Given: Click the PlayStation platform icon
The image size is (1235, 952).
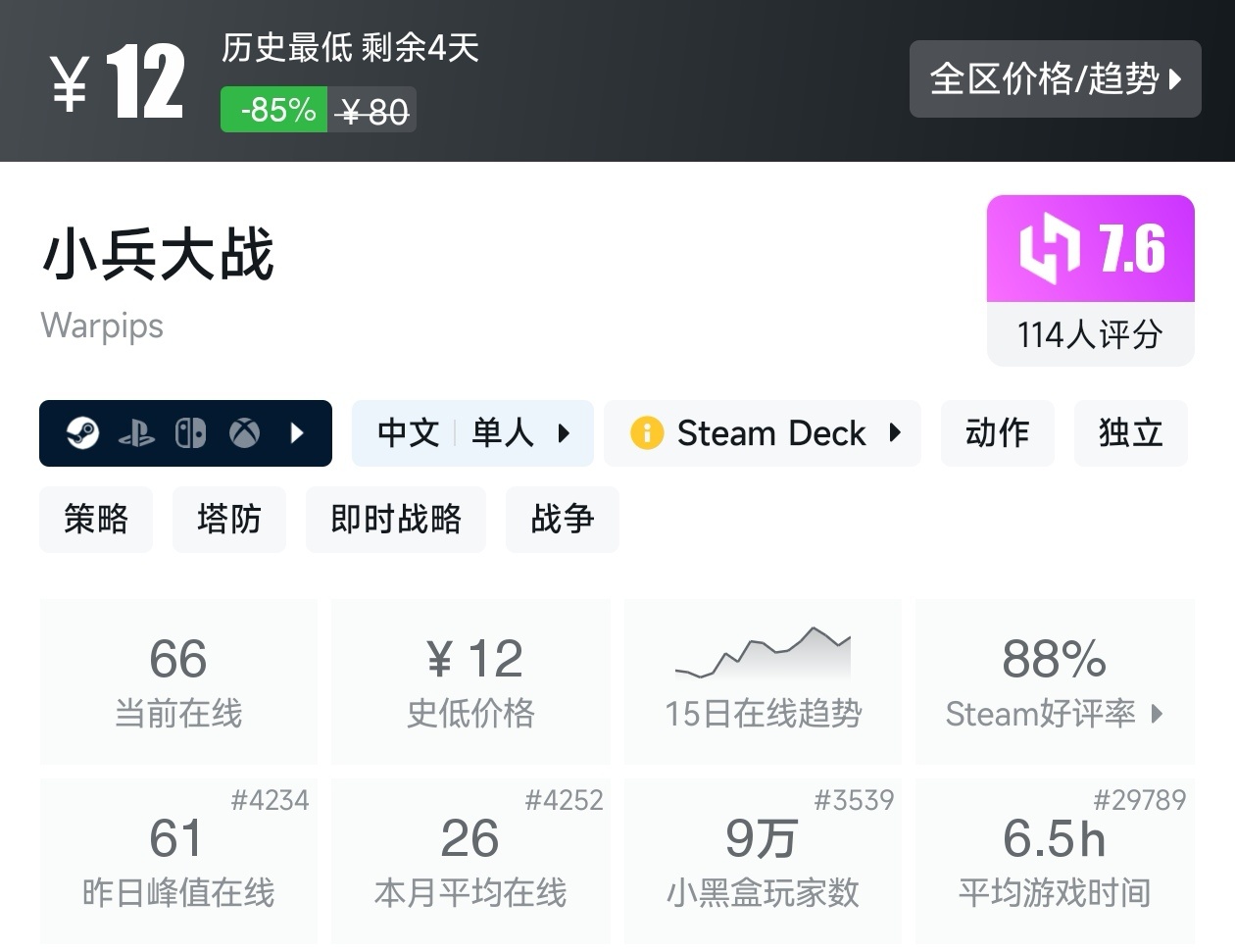Looking at the screenshot, I should [x=138, y=432].
